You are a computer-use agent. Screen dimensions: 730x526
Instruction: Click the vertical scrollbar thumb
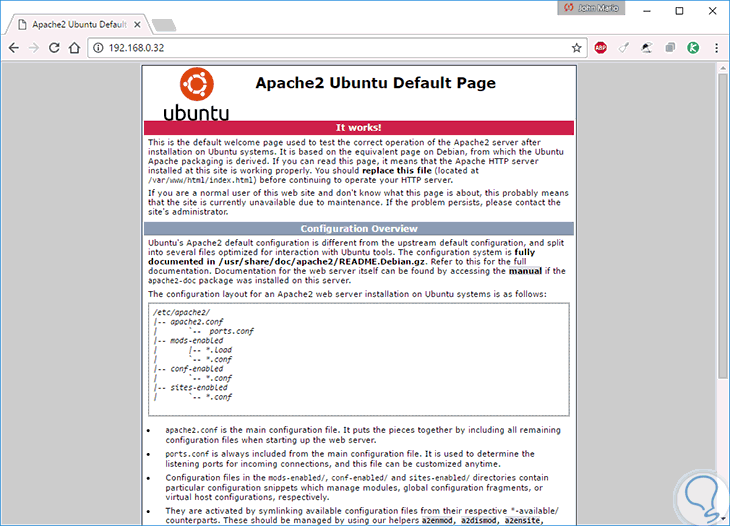723,226
